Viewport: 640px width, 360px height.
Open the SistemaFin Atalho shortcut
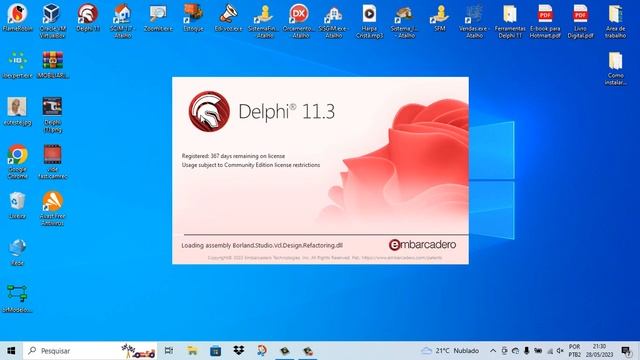click(x=264, y=20)
